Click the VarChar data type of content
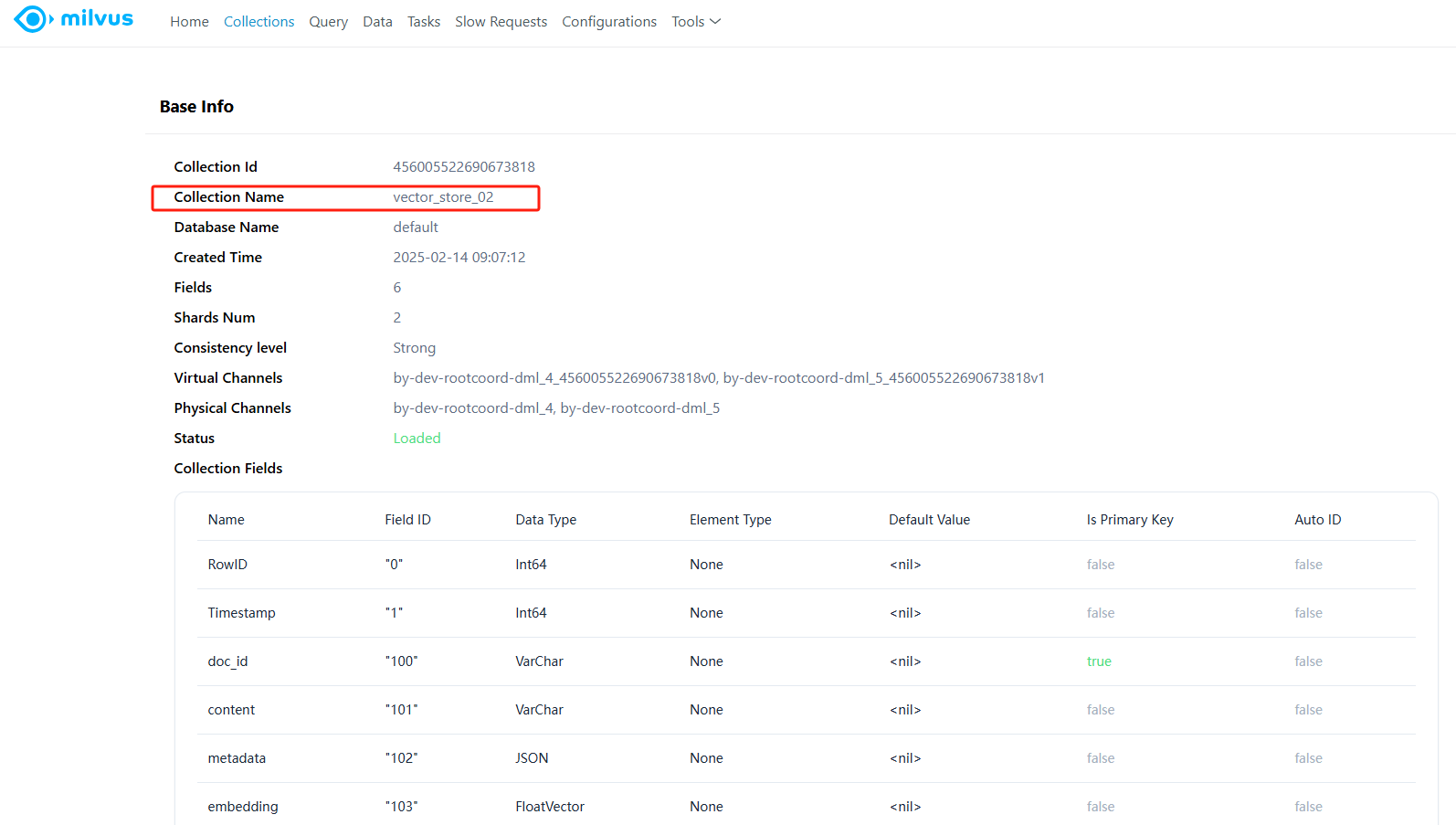 click(x=539, y=710)
